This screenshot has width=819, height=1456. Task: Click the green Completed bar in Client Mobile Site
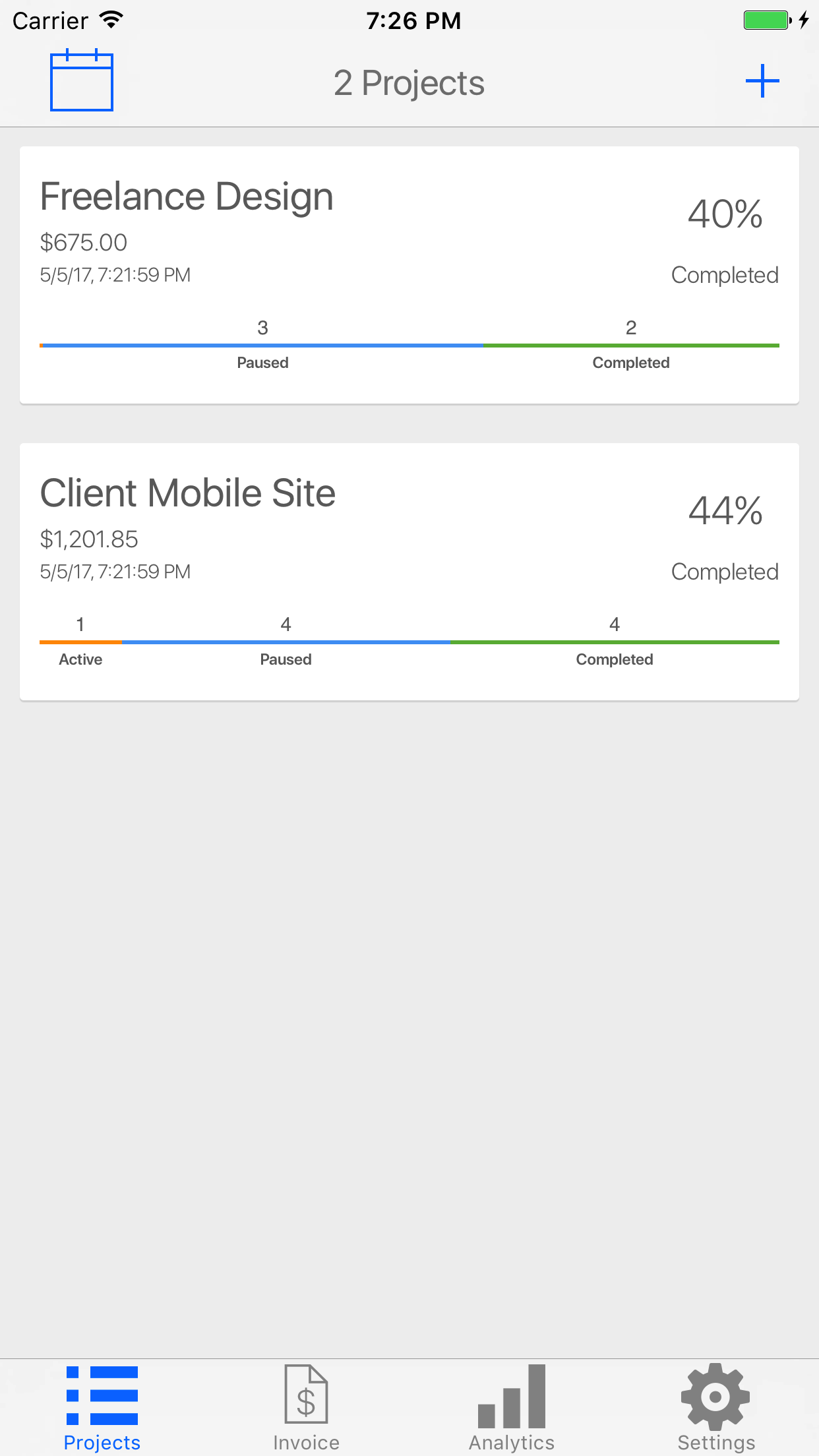pos(615,642)
